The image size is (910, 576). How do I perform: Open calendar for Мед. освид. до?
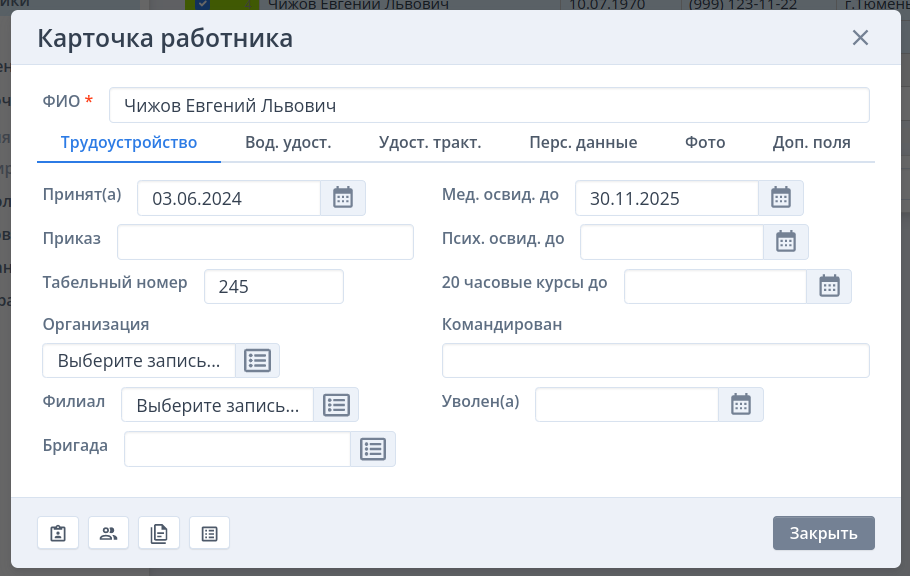coord(781,198)
